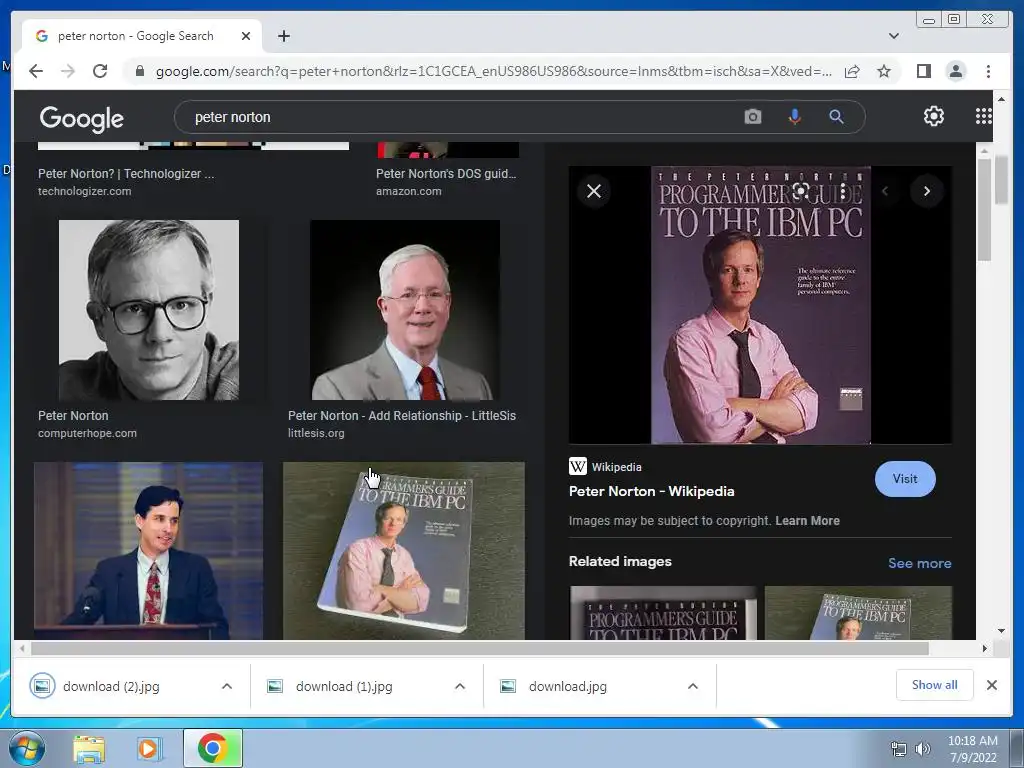Close the image preview panel
The height and width of the screenshot is (768, 1024).
tap(594, 191)
